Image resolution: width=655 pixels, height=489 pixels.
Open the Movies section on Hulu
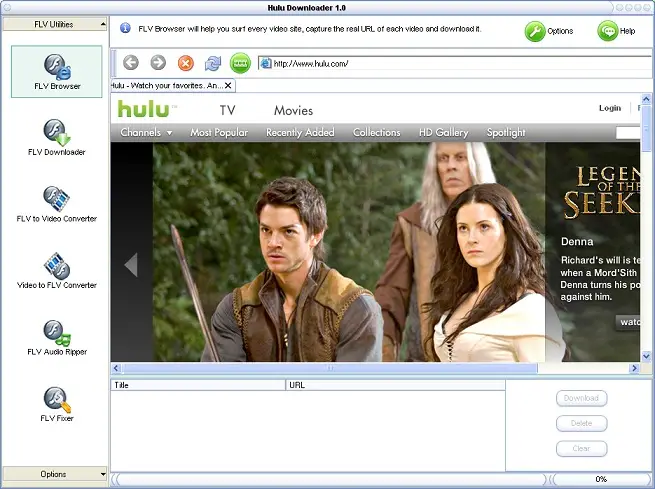pyautogui.click(x=293, y=110)
